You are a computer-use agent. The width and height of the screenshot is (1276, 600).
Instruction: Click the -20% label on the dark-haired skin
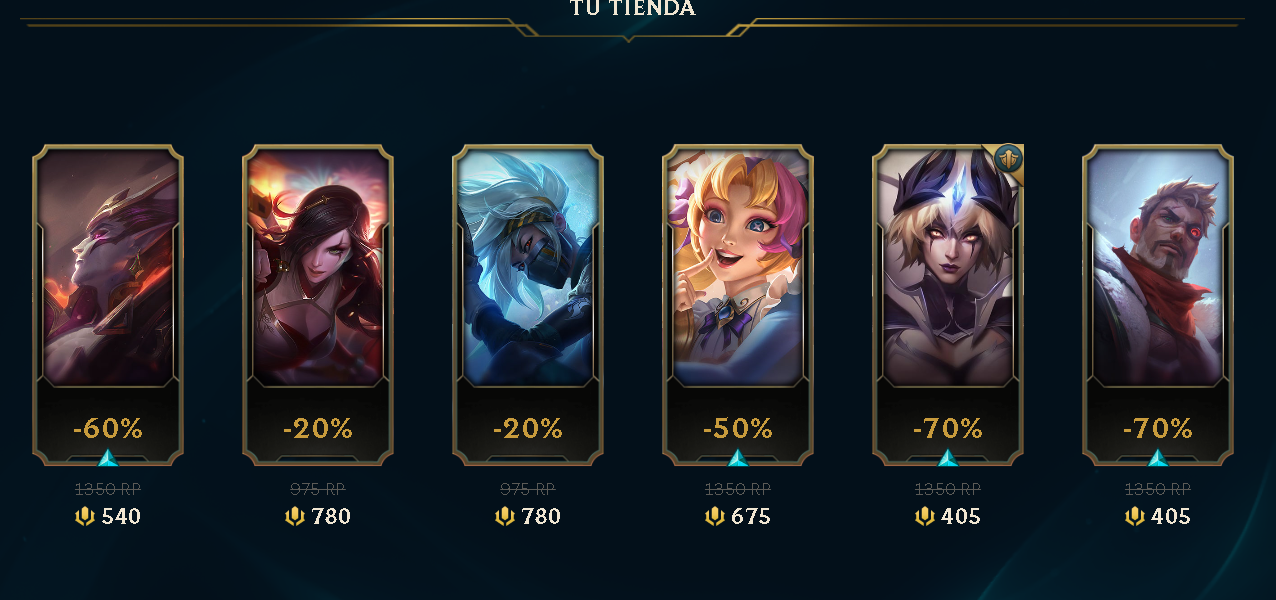coord(318,429)
